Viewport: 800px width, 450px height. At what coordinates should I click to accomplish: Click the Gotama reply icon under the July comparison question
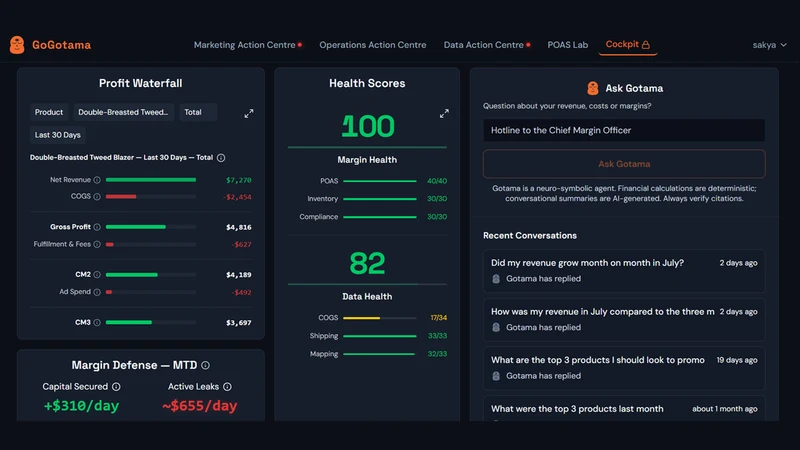[x=496, y=327]
